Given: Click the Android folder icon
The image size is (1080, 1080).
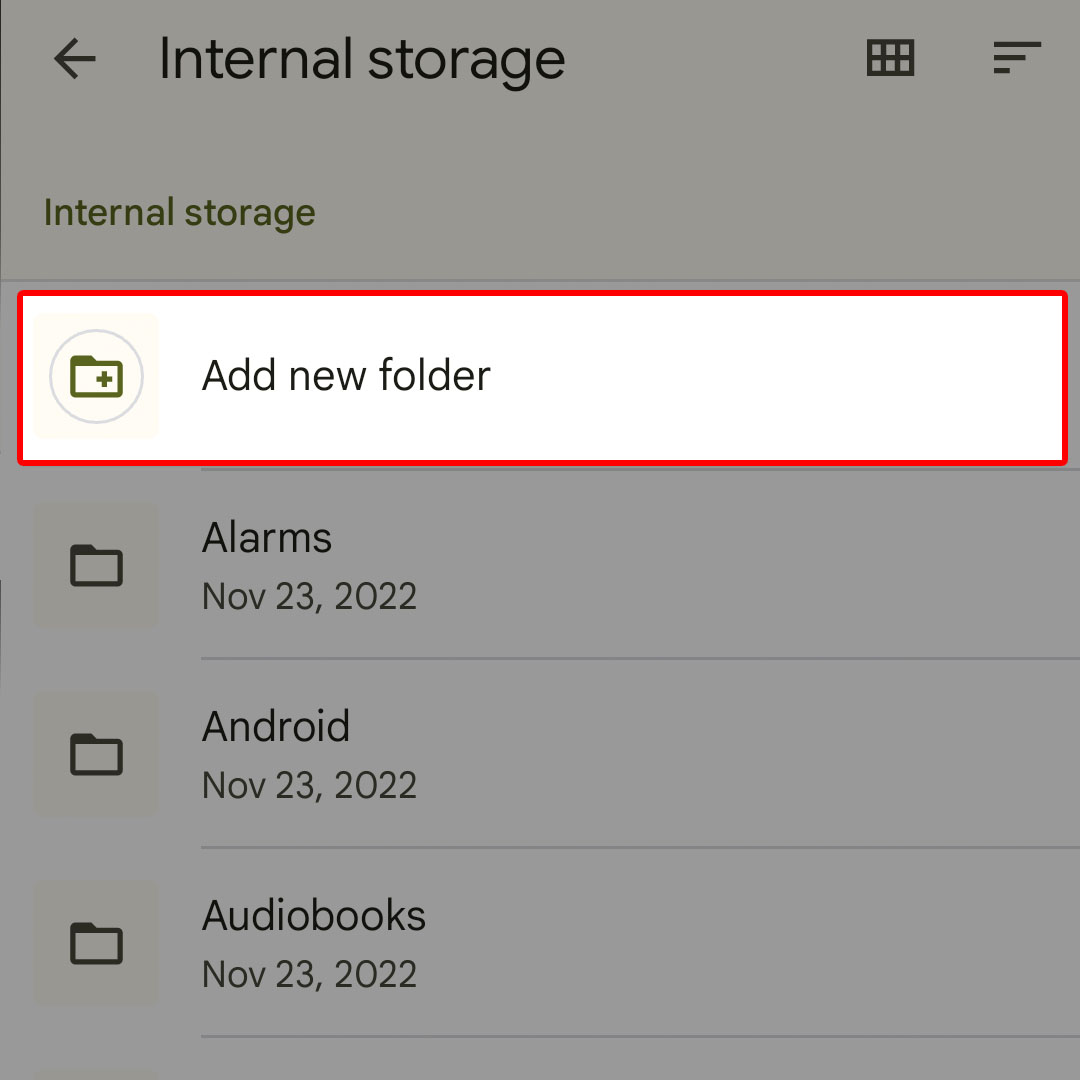Looking at the screenshot, I should coord(95,754).
